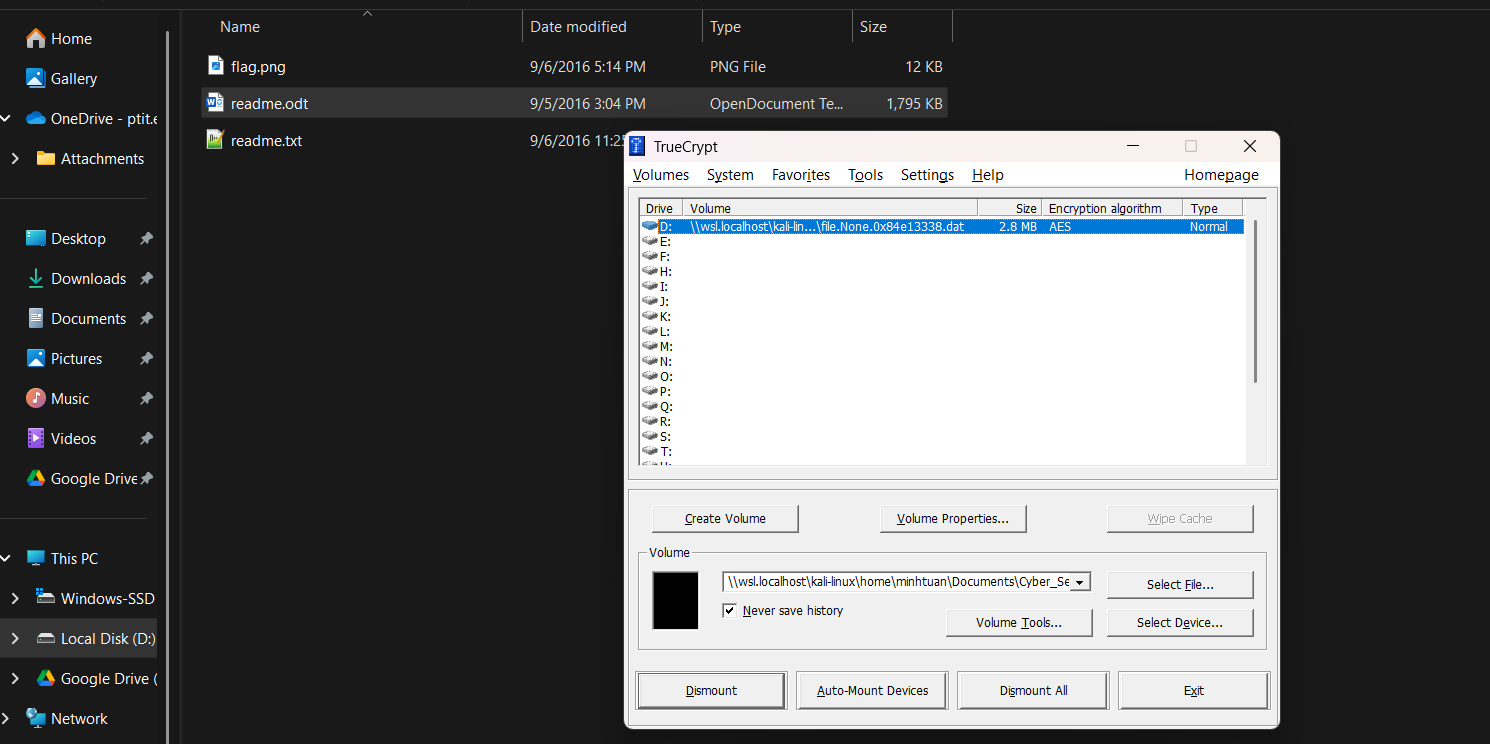Unpin Desktop using its pin icon
This screenshot has height=744, width=1490.
pos(146,238)
